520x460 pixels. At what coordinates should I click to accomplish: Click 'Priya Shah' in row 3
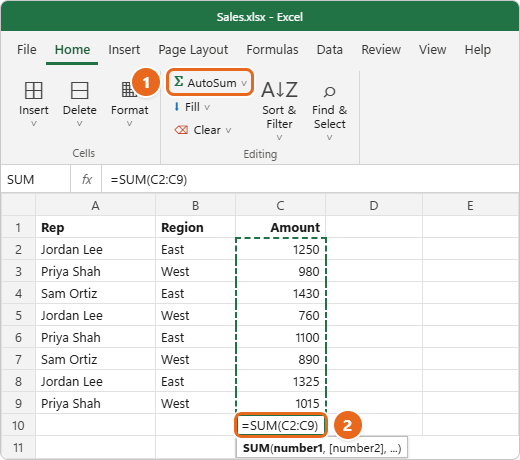coord(95,271)
